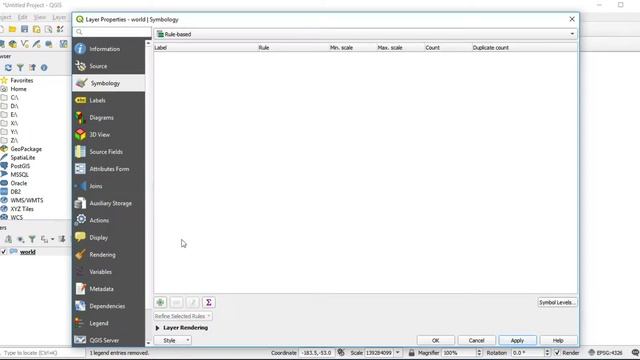Click the Joins icon

point(81,186)
